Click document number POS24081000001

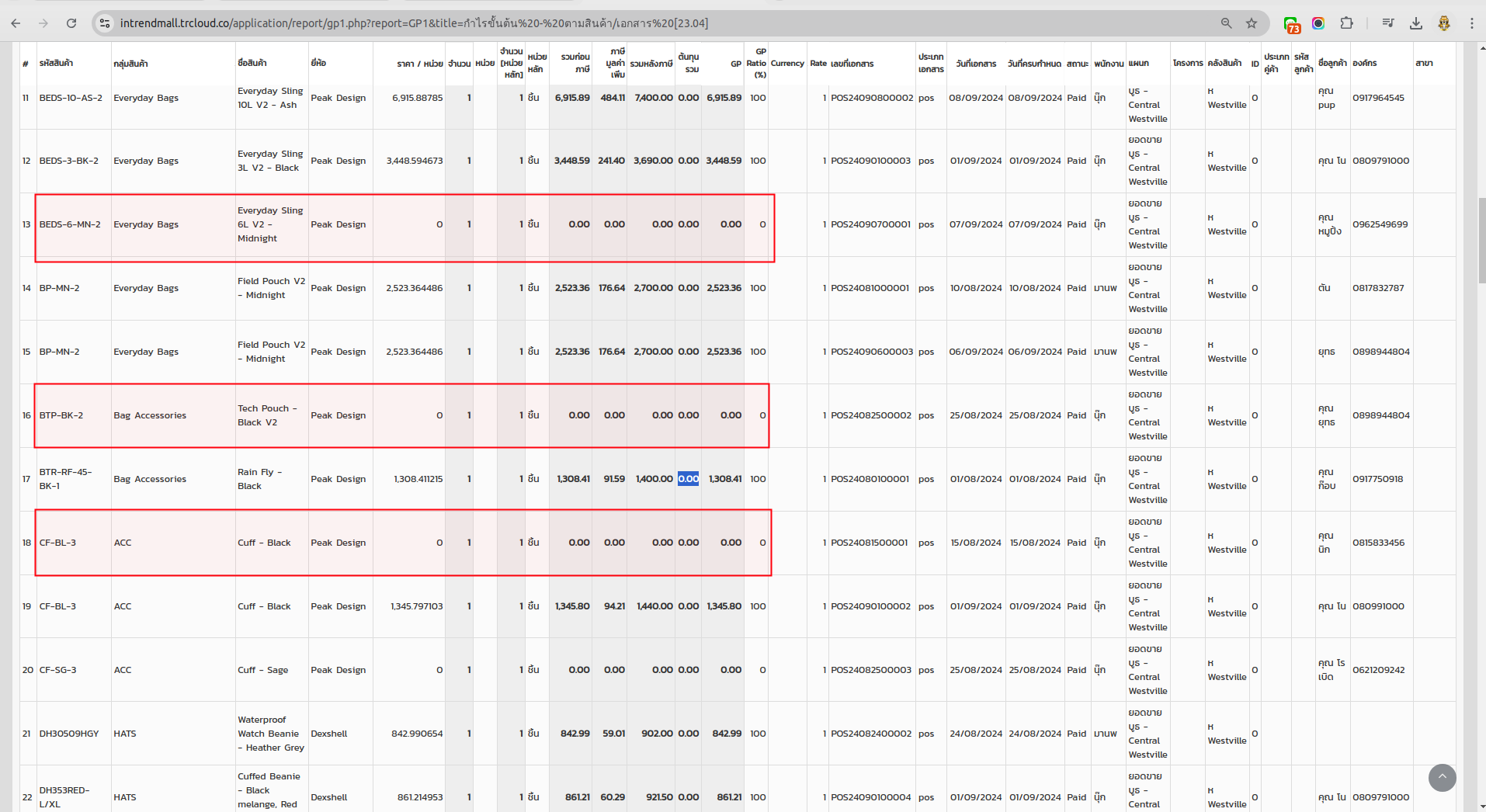click(x=870, y=288)
